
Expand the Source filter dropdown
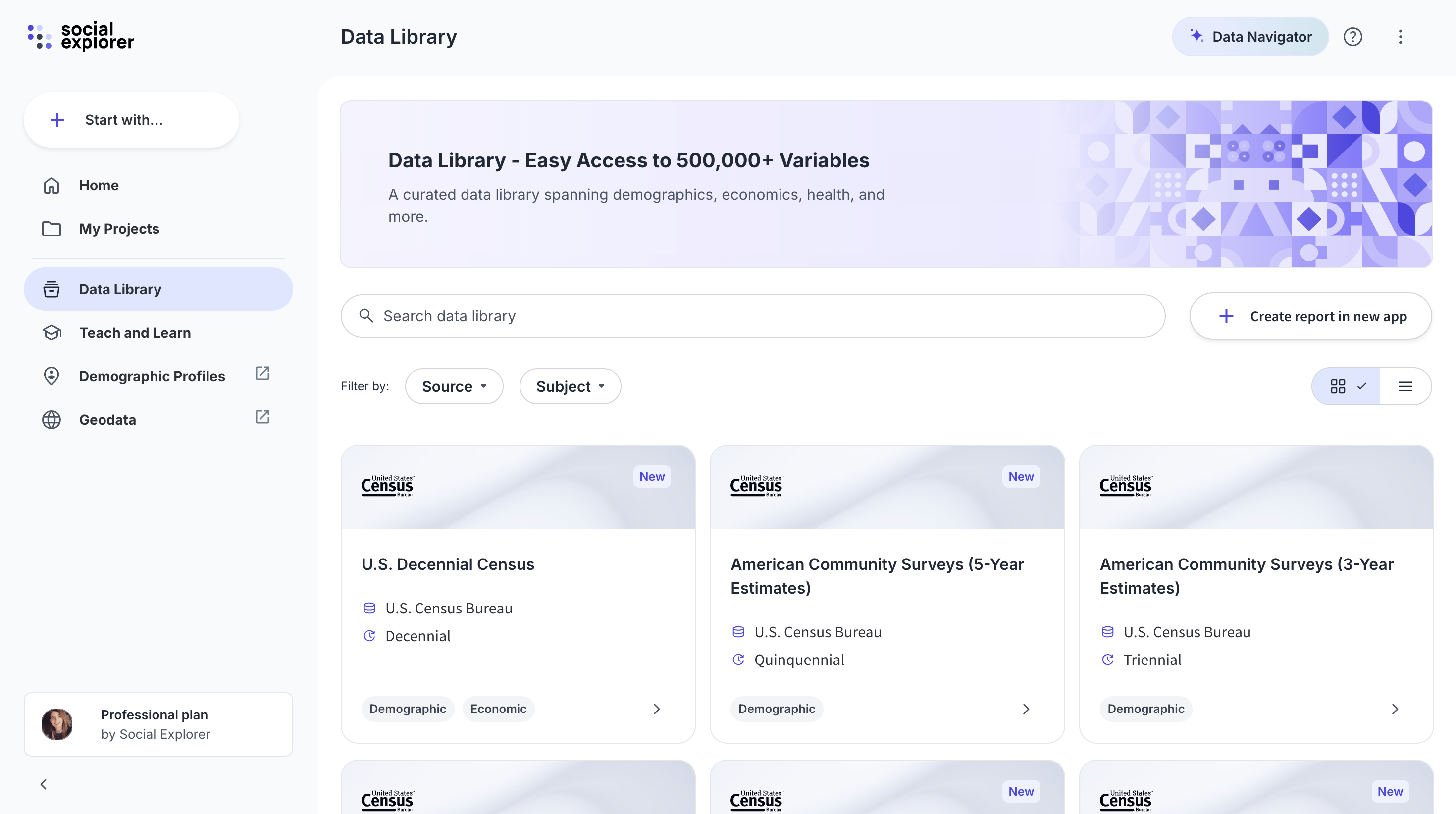click(x=454, y=386)
